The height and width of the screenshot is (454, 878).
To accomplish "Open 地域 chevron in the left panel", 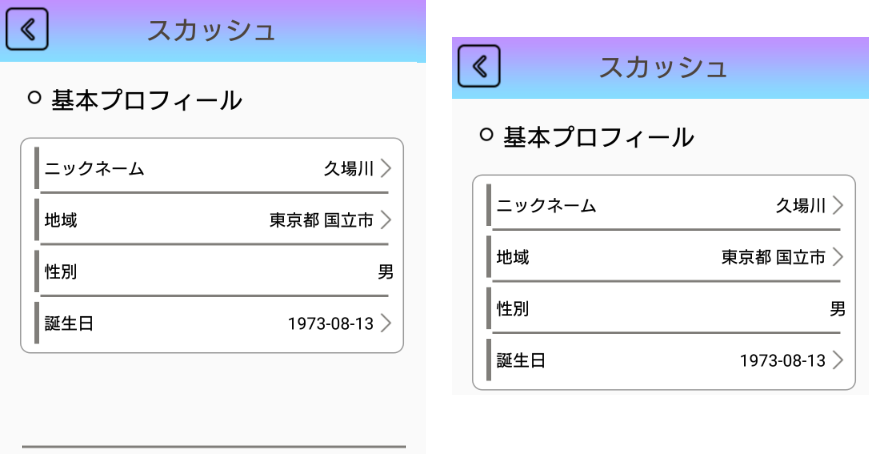I will click(x=386, y=220).
